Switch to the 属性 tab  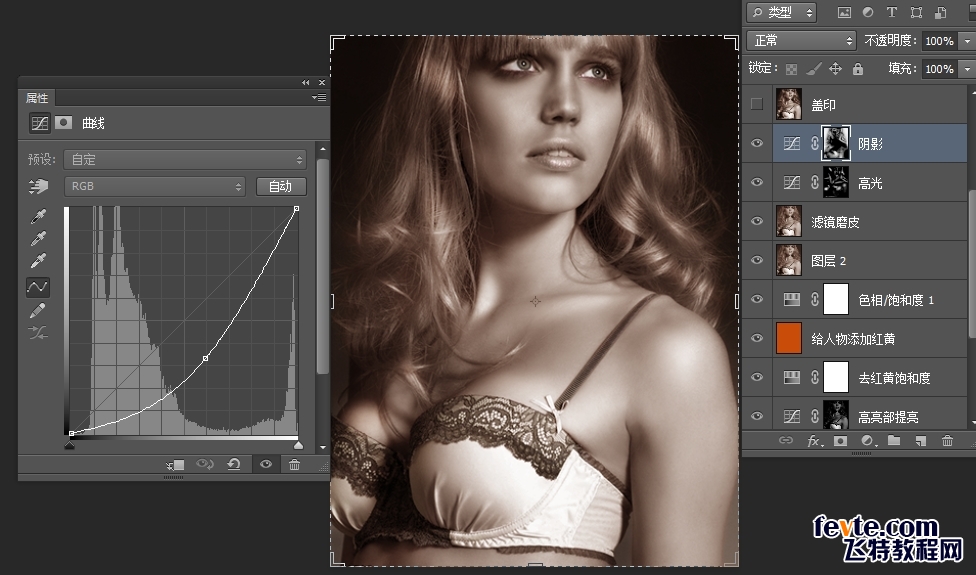tap(37, 98)
